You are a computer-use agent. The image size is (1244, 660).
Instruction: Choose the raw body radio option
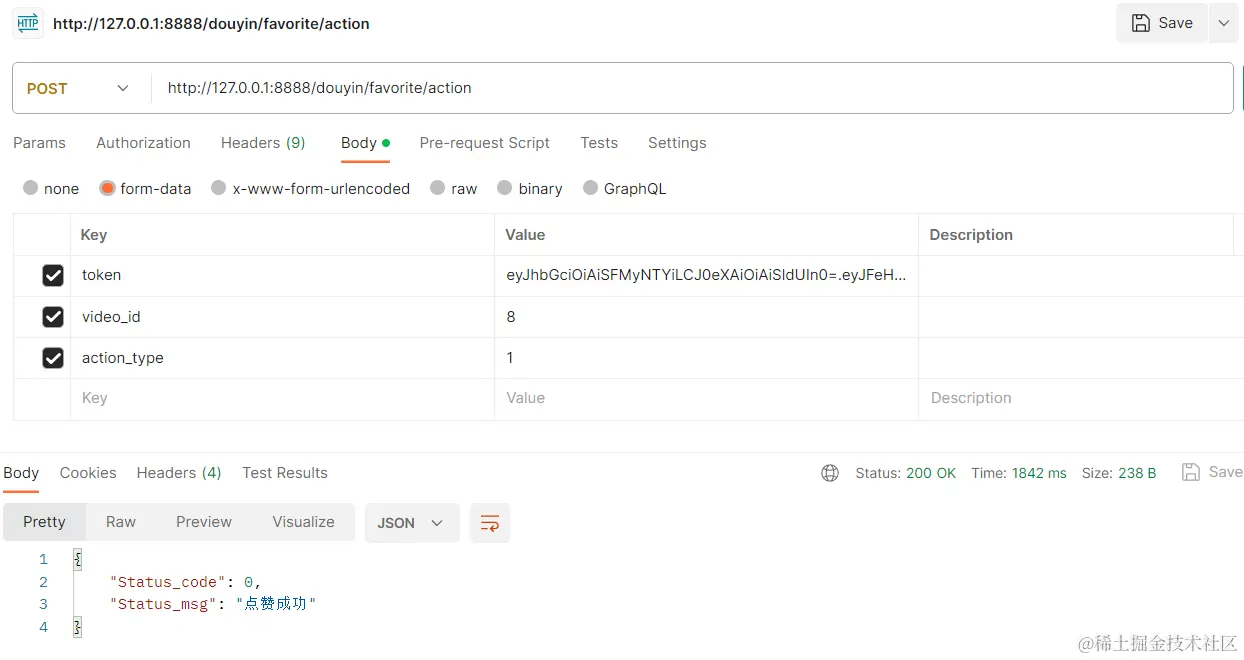(437, 188)
